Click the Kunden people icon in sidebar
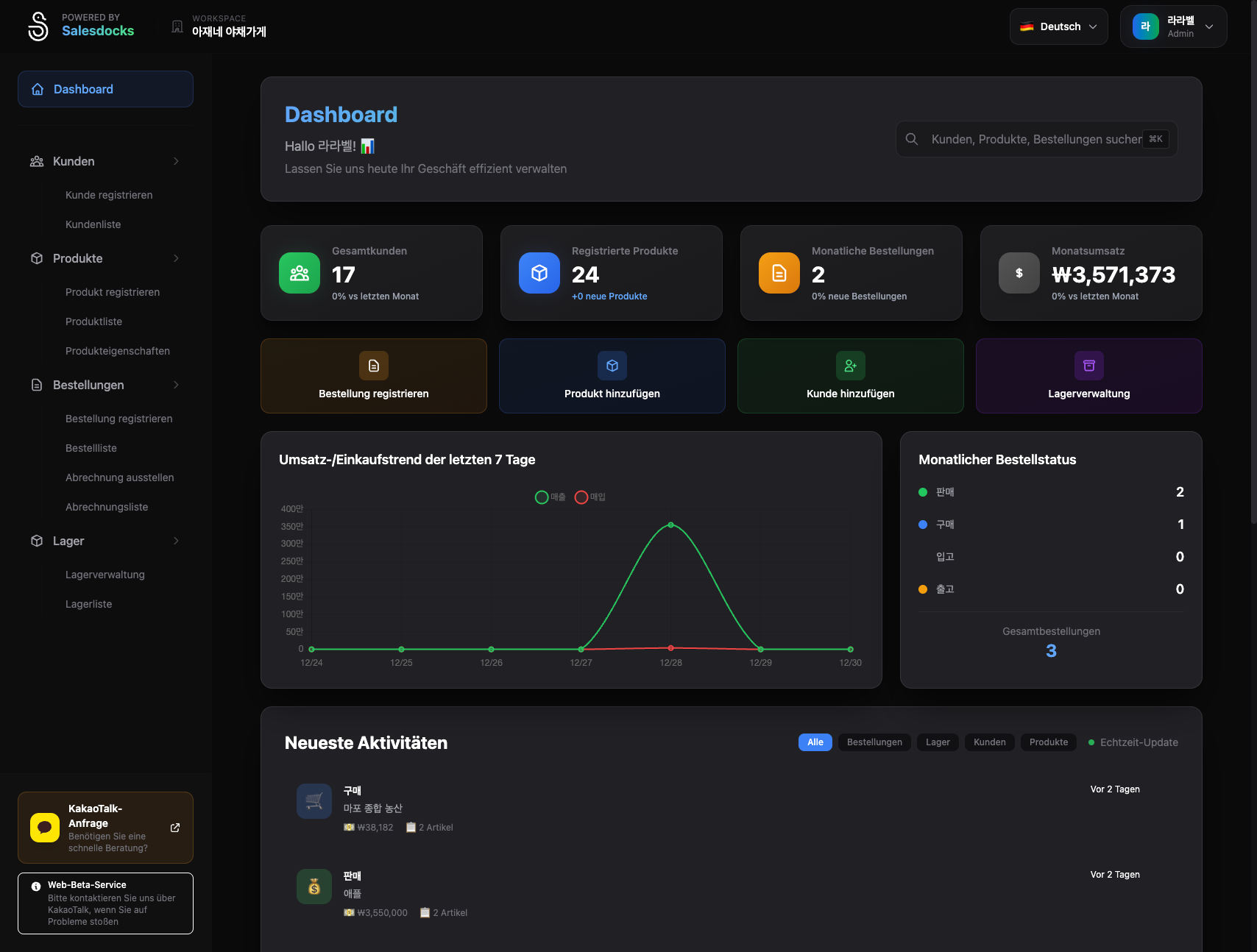The image size is (1257, 952). pyautogui.click(x=37, y=161)
